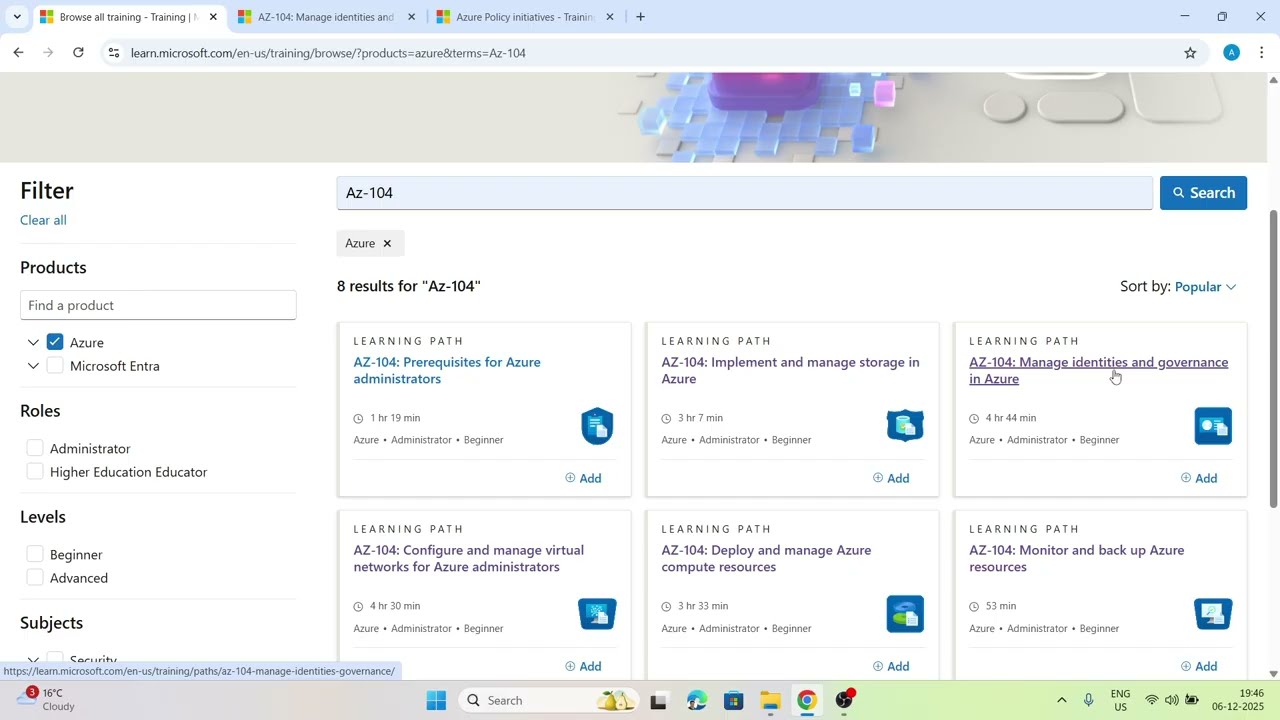Open the Chrome three-dot menu

click(1261, 53)
